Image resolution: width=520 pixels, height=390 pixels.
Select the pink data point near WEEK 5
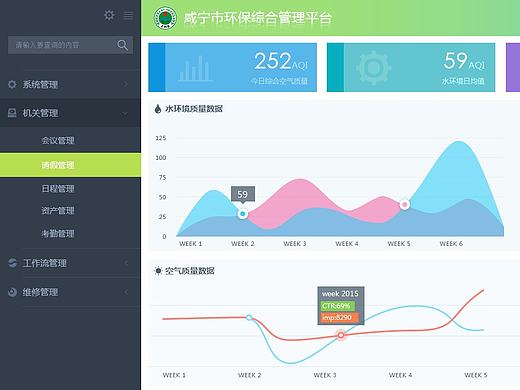click(x=405, y=204)
